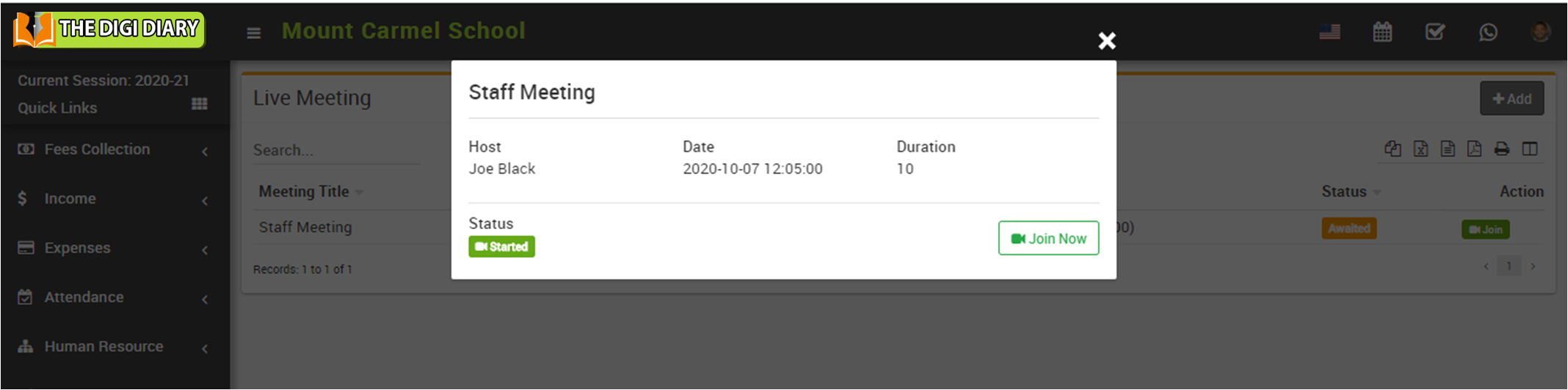Export meeting list to Excel

1420,149
